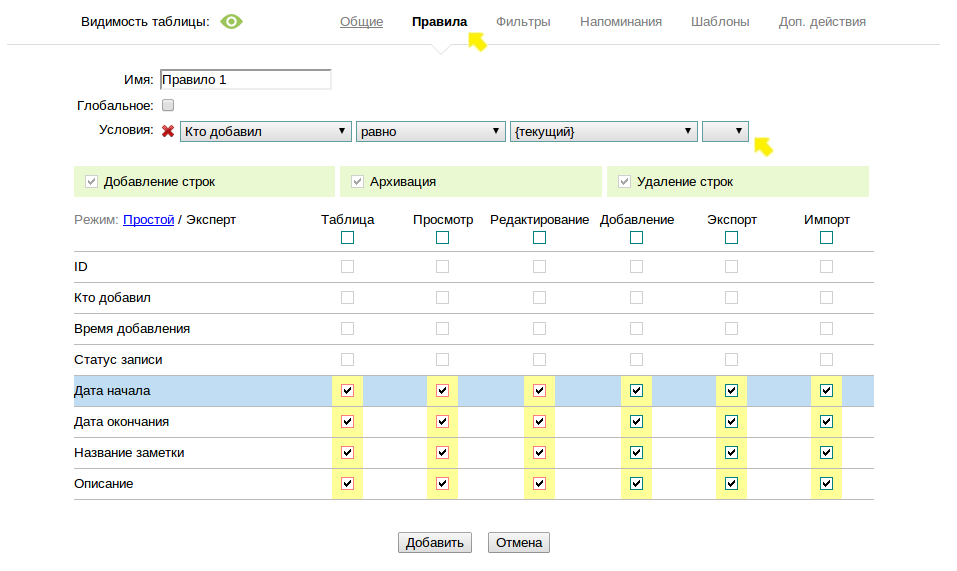The width and height of the screenshot is (957, 571).
Task: Open the Доп. действия tab
Action: (x=822, y=21)
